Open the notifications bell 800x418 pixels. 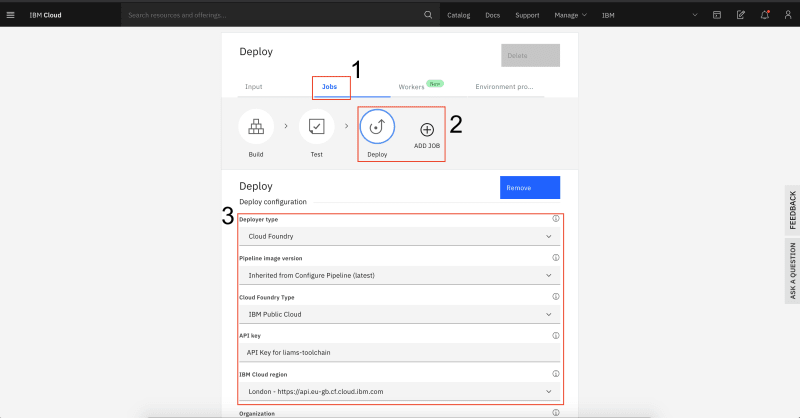[764, 15]
